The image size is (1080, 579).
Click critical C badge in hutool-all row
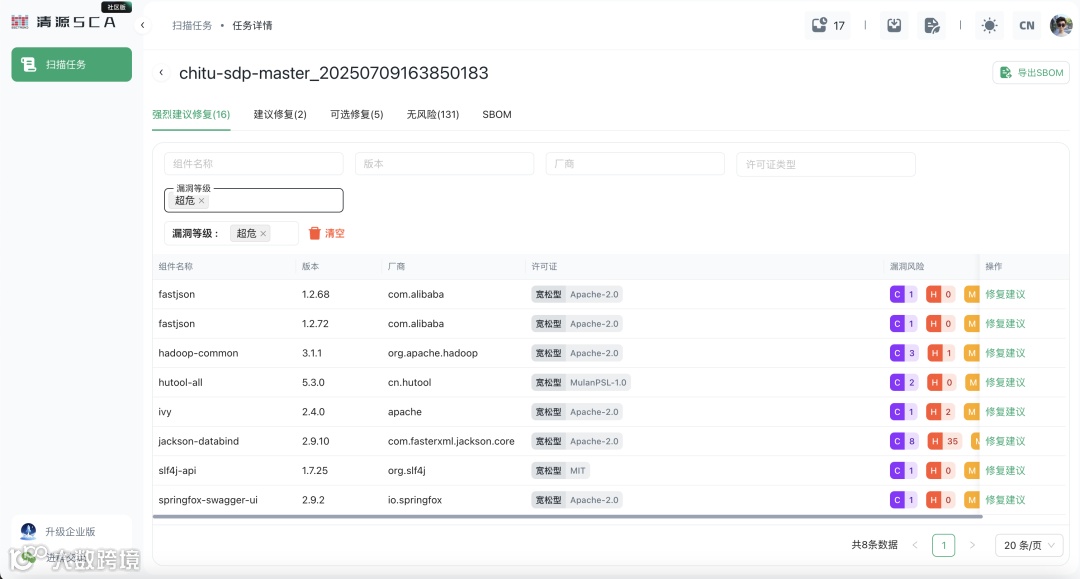(x=904, y=382)
